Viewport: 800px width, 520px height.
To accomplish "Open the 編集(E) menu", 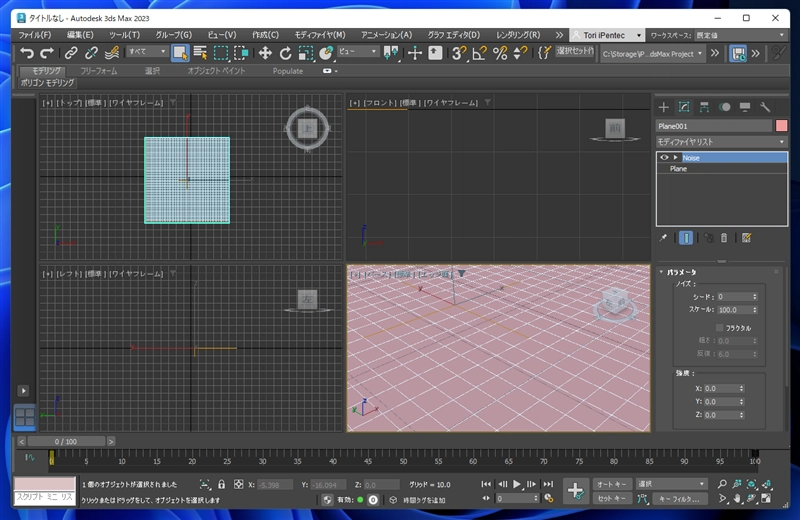I will click(80, 35).
